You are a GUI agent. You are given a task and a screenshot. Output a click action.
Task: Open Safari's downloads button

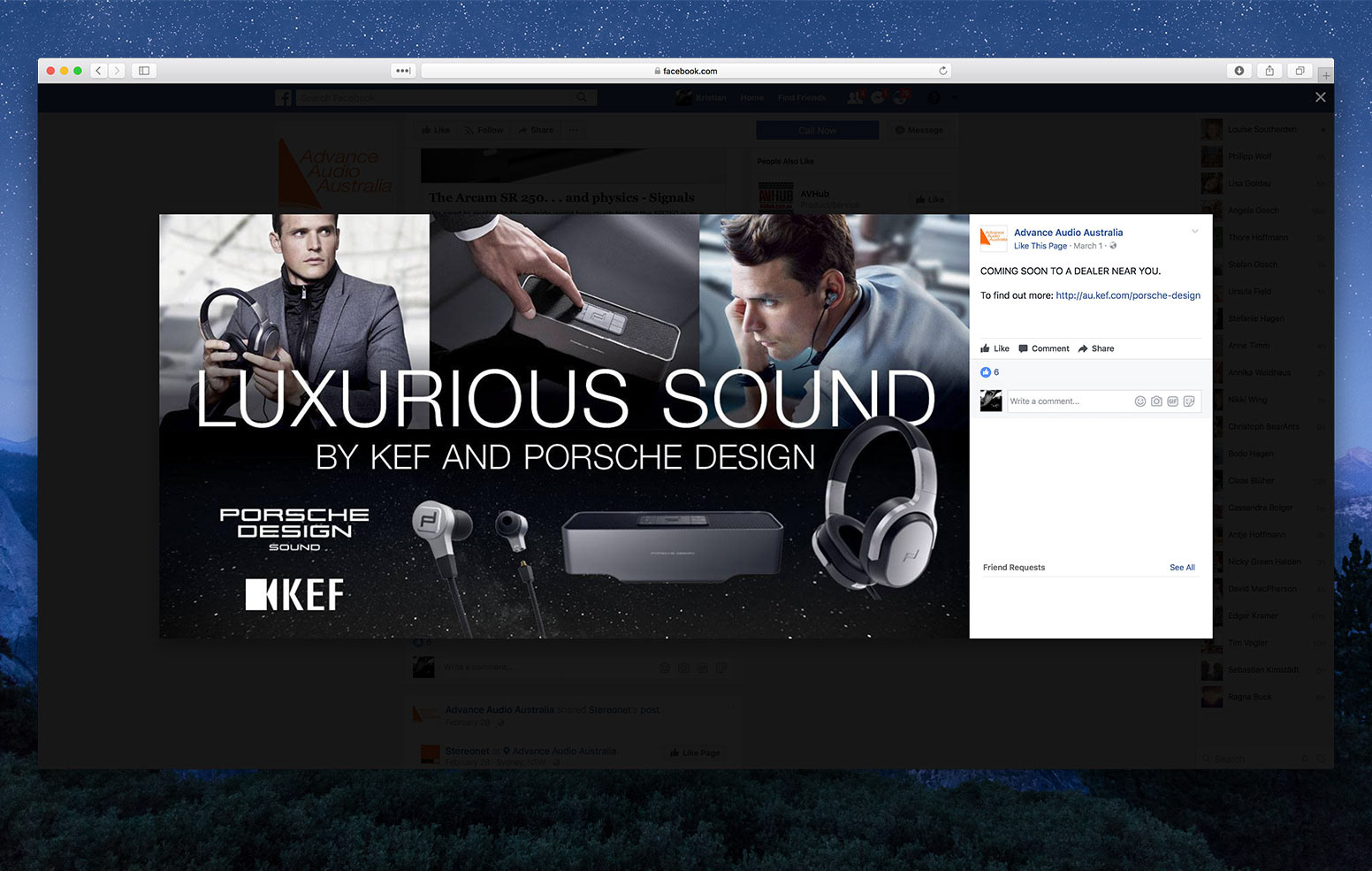(1239, 71)
